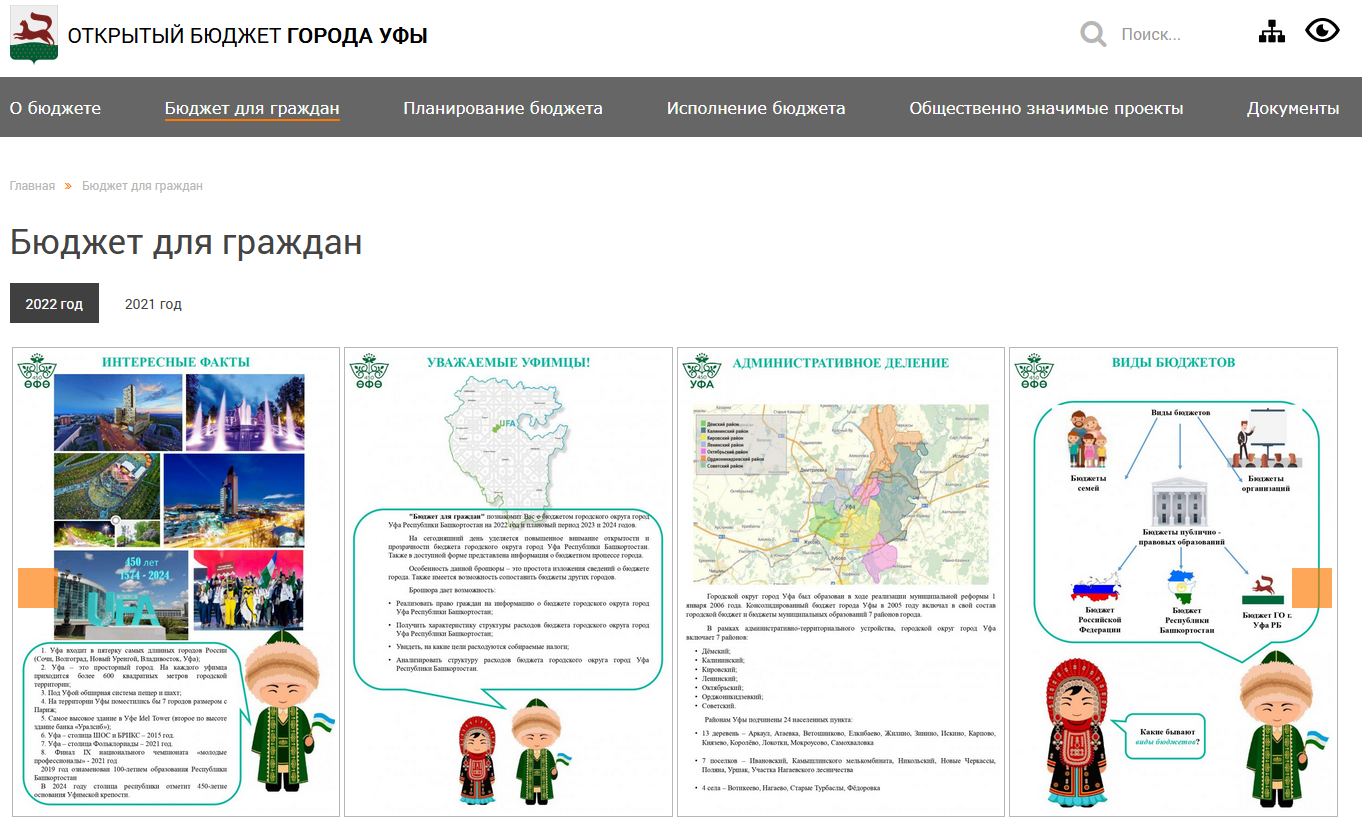The height and width of the screenshot is (828, 1362).
Task: Open the 'Административное деление' slide
Action: 841,582
